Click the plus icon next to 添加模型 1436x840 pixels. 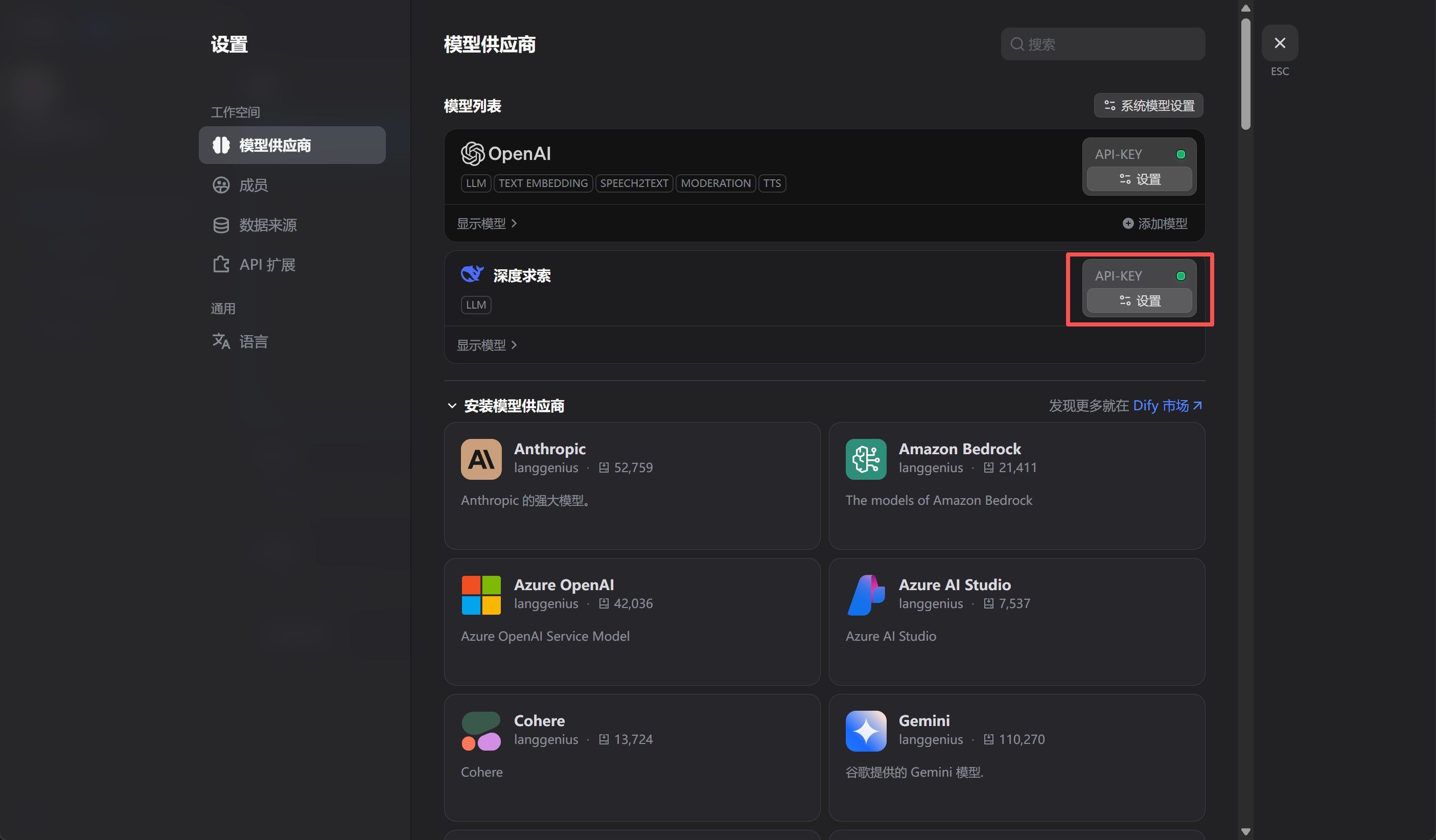tap(1128, 223)
